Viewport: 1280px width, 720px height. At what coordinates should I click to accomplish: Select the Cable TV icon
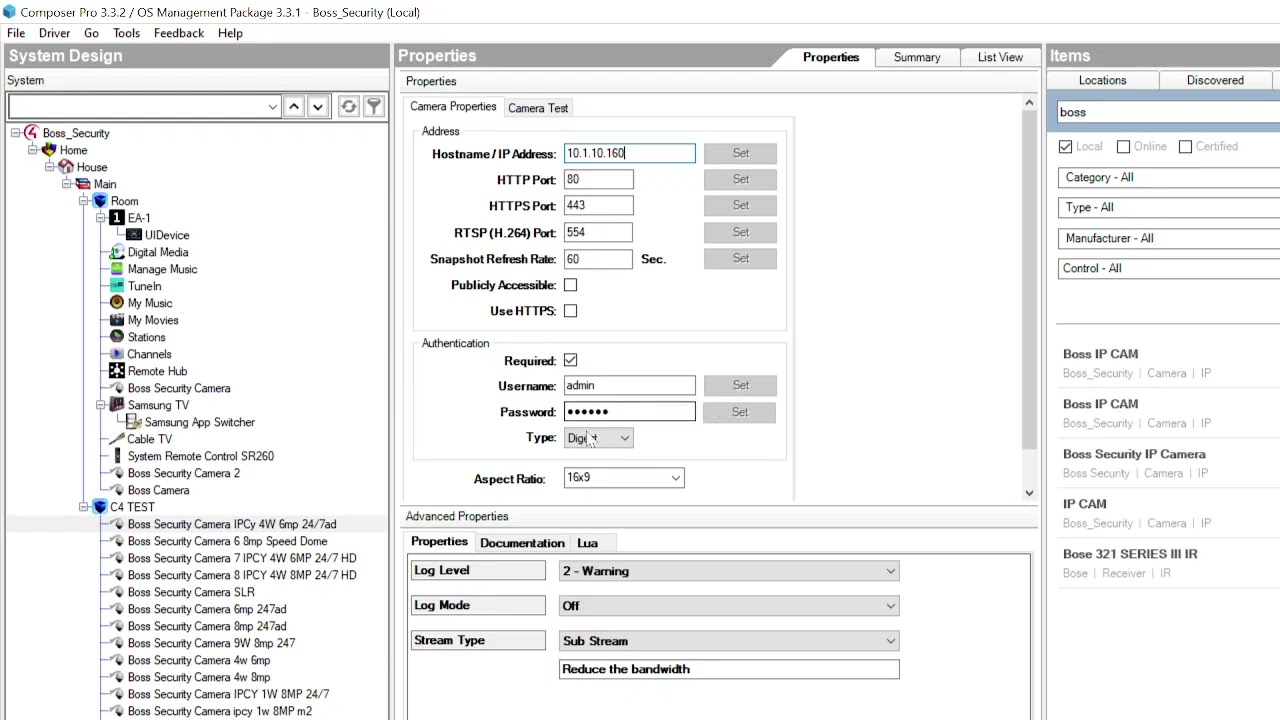click(117, 439)
